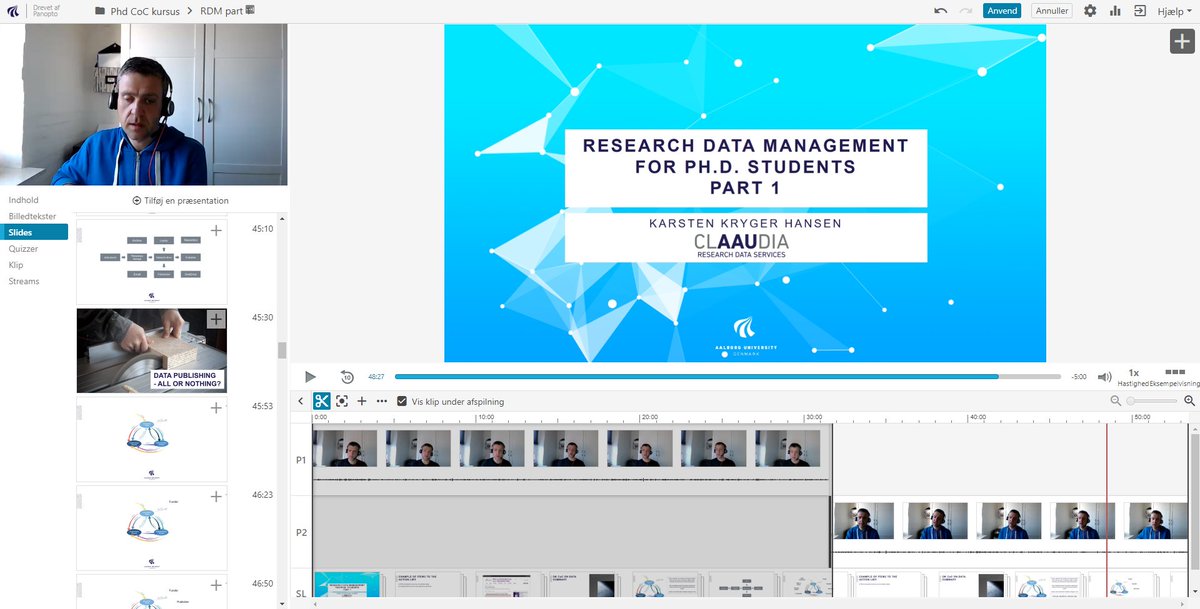Open the Streams tab
The width and height of the screenshot is (1200, 609).
point(24,281)
